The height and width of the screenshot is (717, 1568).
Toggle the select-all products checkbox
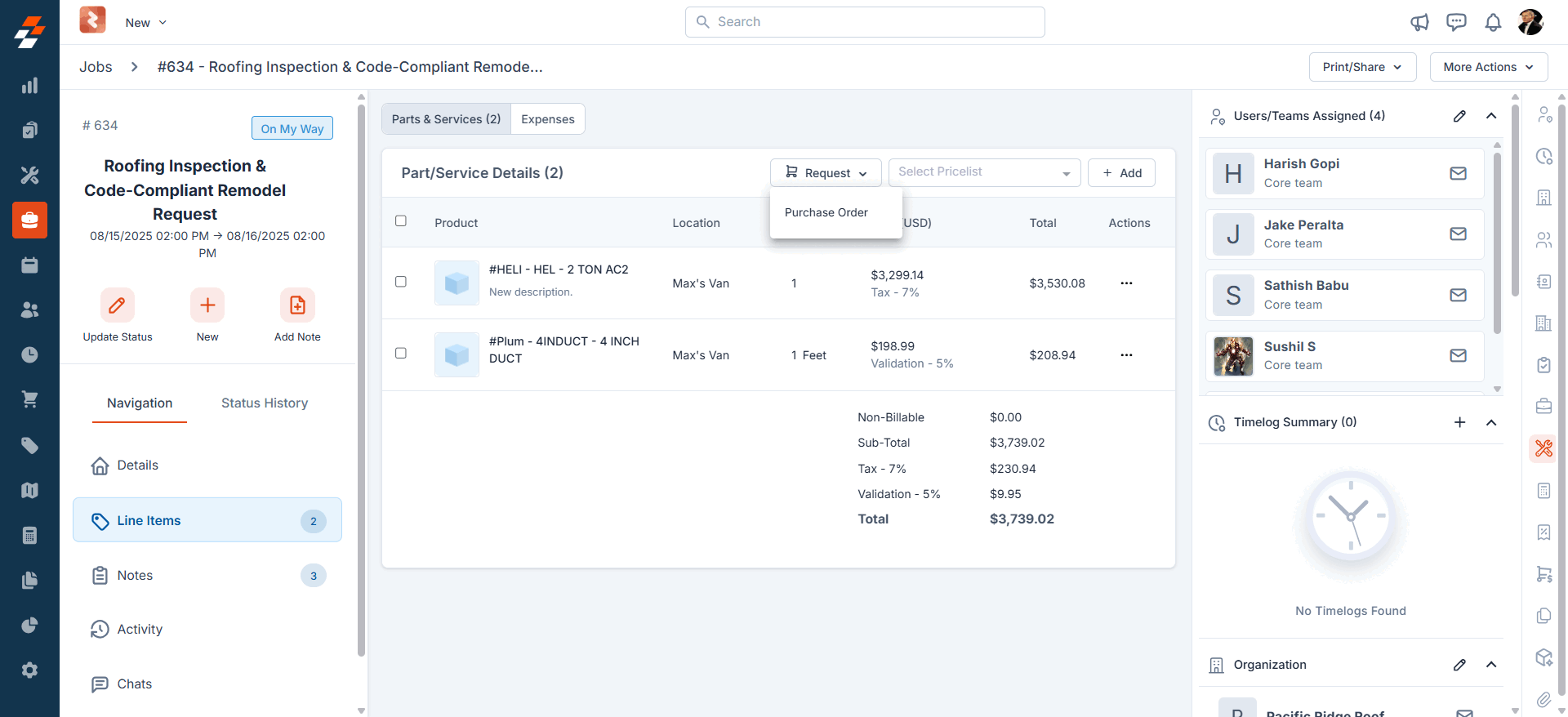click(x=401, y=221)
